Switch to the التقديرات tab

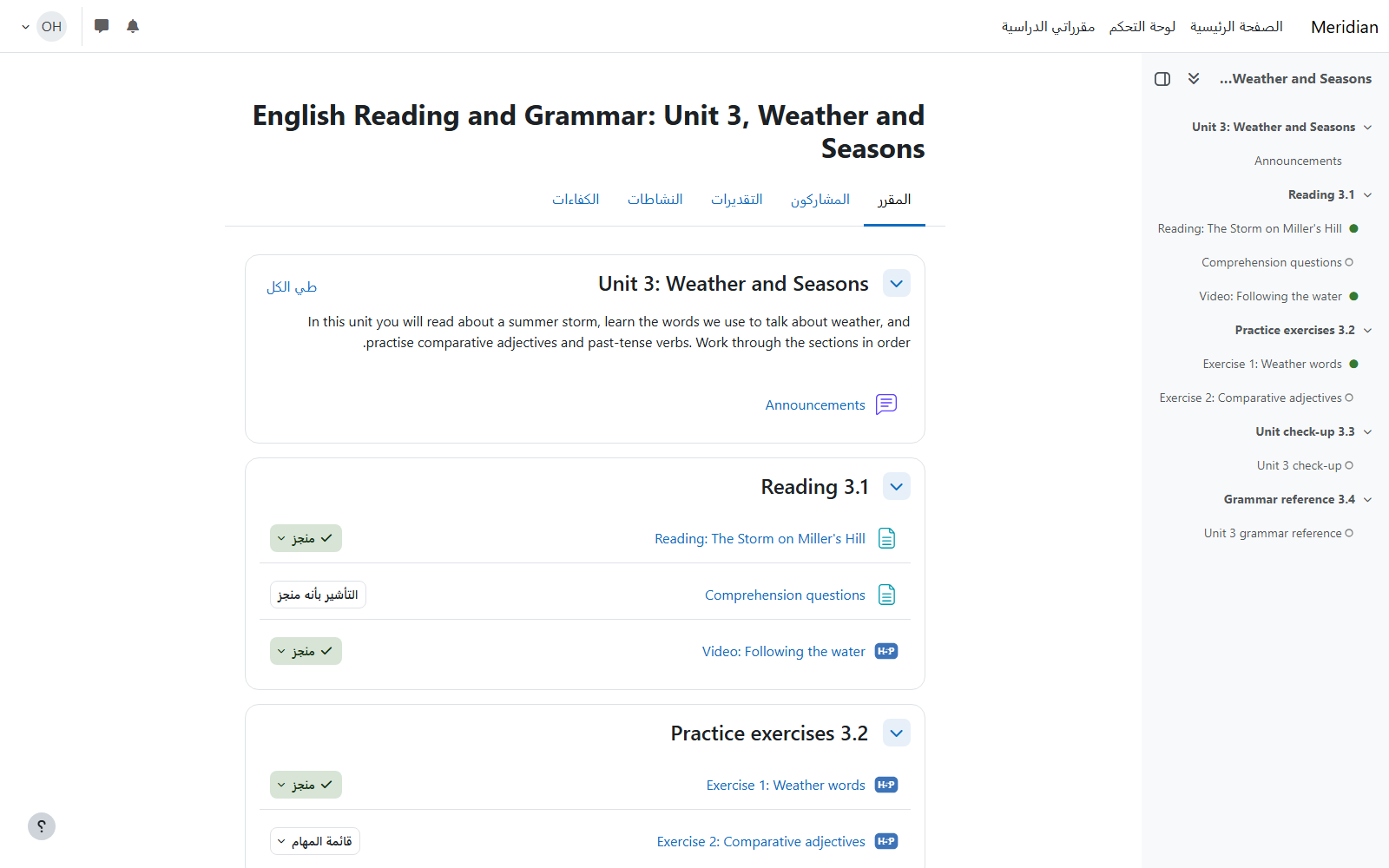[737, 200]
